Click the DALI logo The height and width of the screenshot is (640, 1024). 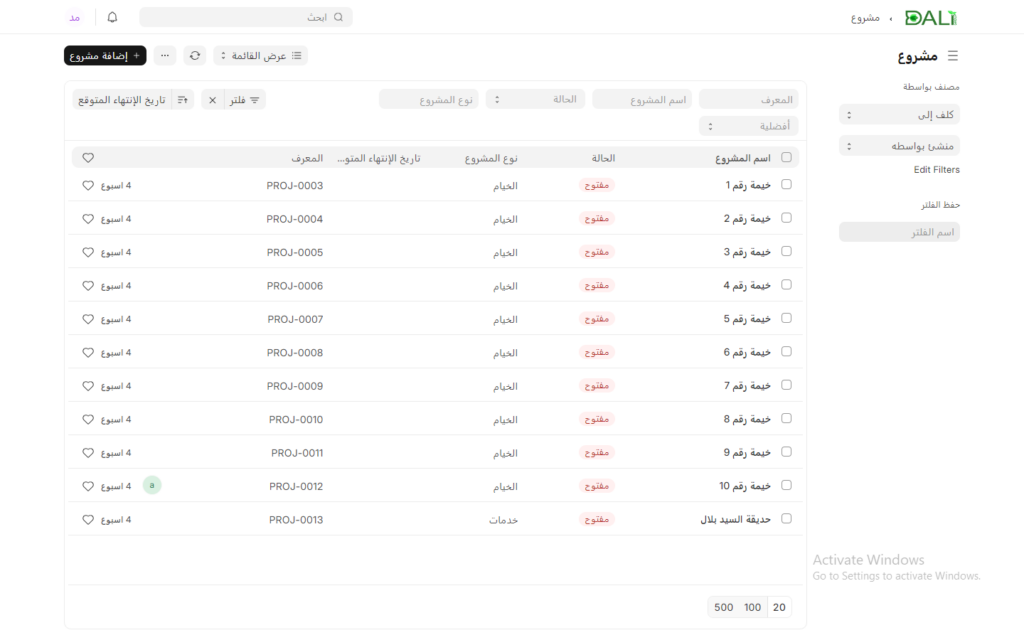coord(930,18)
